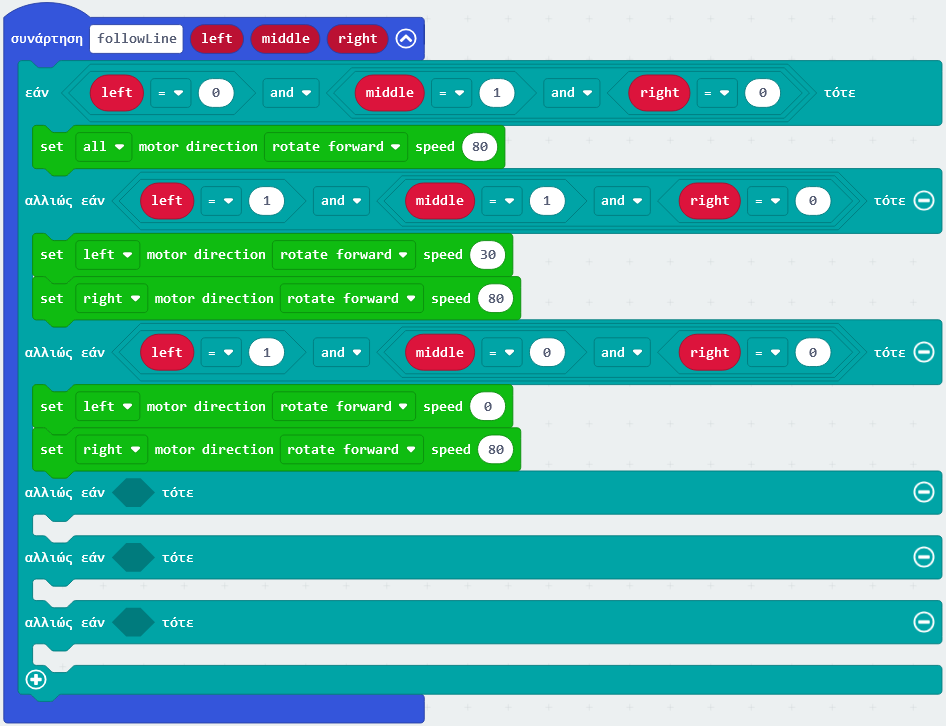Click minus icon on first empty else-if
The height and width of the screenshot is (726, 946).
[924, 492]
